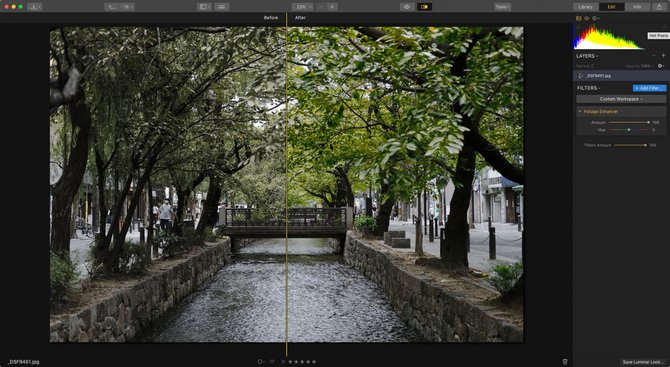Click the Foliage Enhancer Amount slider
This screenshot has height=367, width=670.
click(x=629, y=123)
